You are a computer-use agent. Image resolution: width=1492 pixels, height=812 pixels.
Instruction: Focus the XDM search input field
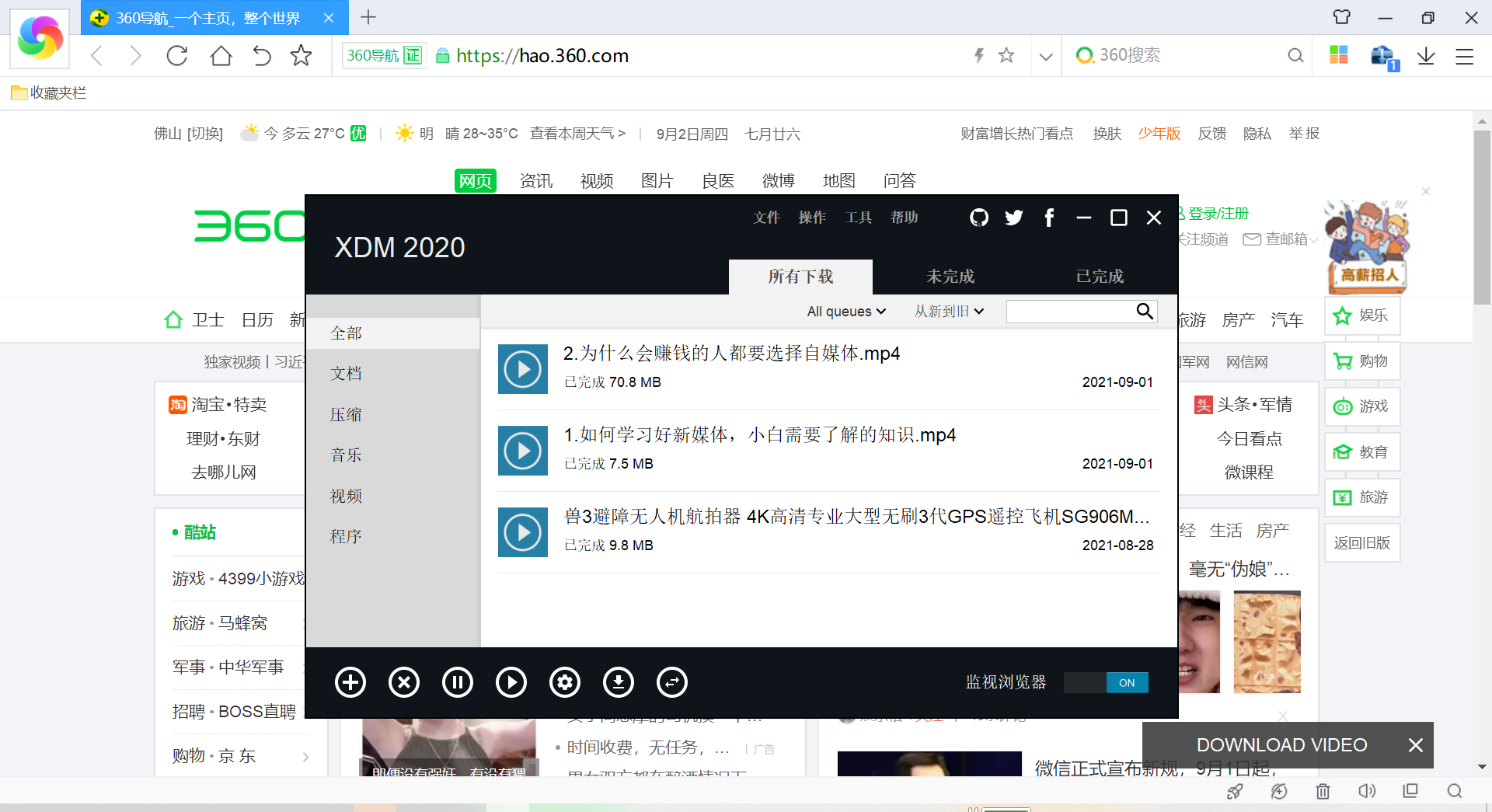point(1071,312)
